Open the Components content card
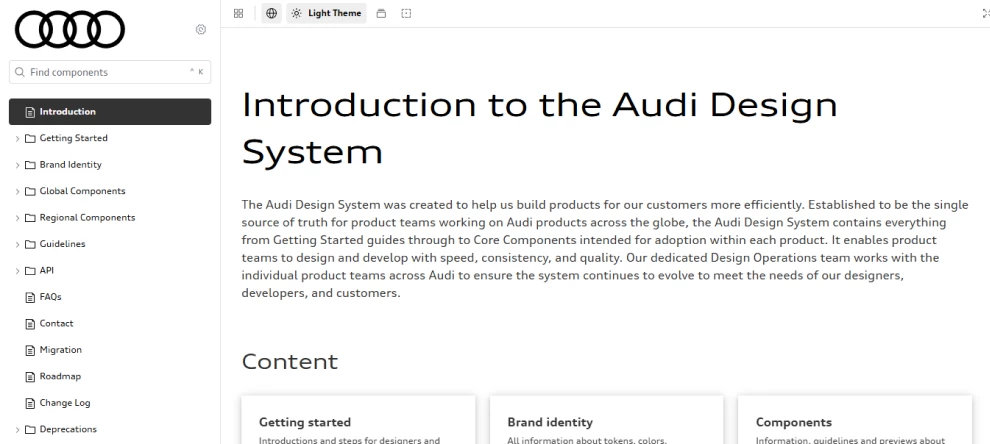Image resolution: width=990 pixels, height=444 pixels. [854, 420]
